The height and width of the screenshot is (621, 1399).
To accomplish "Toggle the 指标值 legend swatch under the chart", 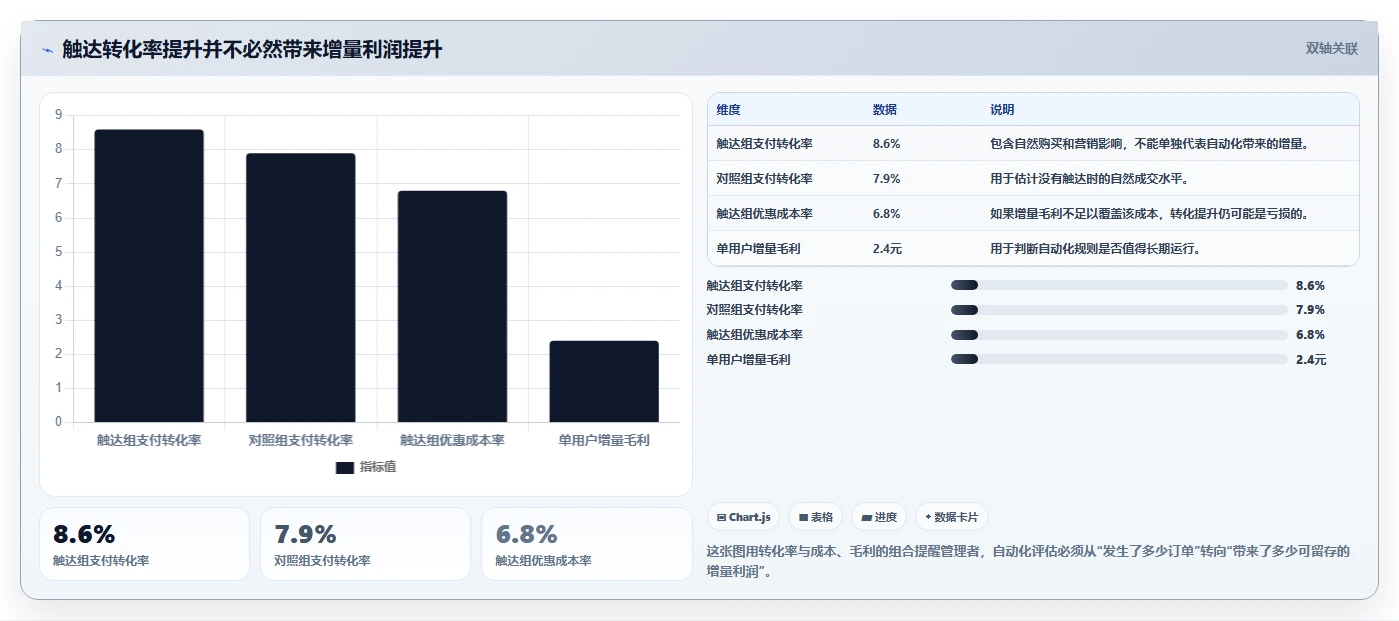I will (x=345, y=467).
